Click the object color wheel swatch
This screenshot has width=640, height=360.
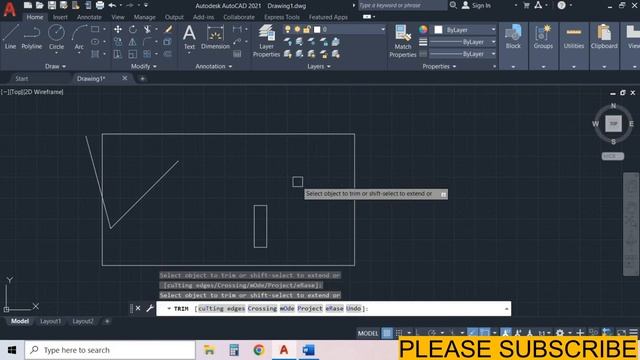click(423, 29)
